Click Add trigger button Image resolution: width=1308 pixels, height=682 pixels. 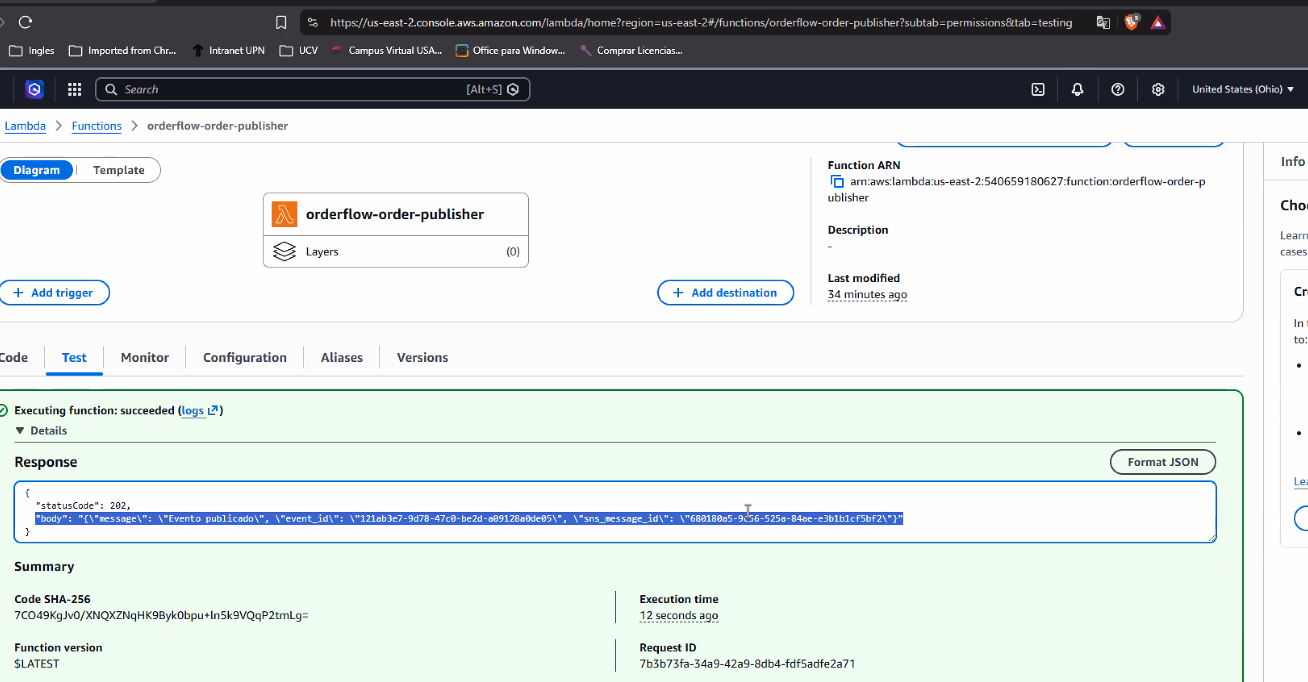[54, 293]
